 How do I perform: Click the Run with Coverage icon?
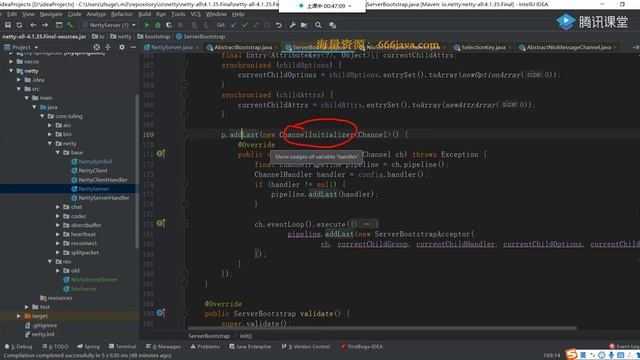[169, 25]
